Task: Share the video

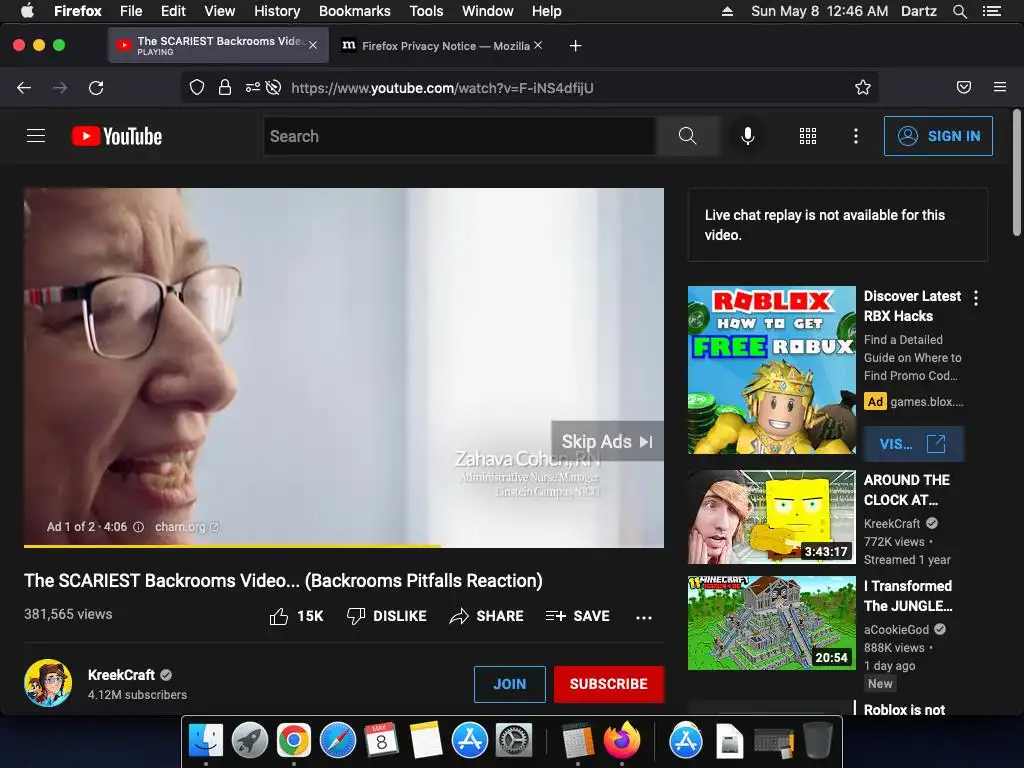Action: click(487, 616)
